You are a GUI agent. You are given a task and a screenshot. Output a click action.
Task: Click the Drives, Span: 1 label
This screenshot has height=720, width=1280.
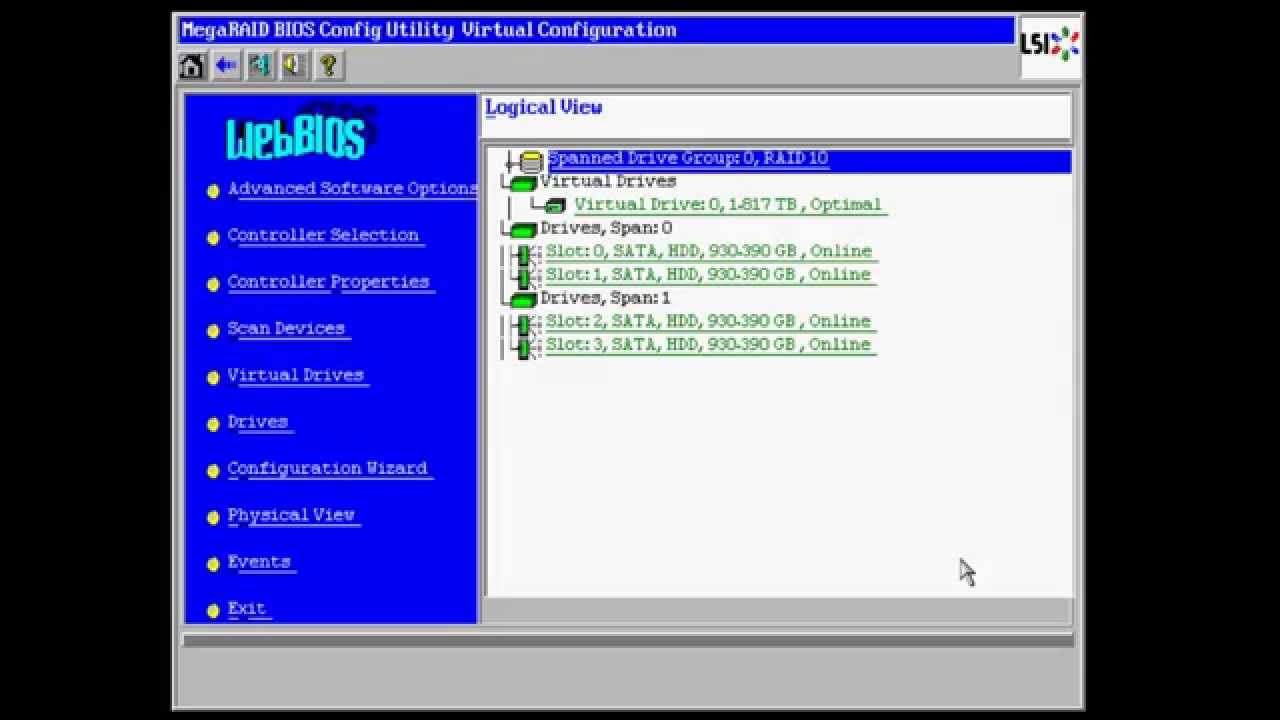coord(605,298)
